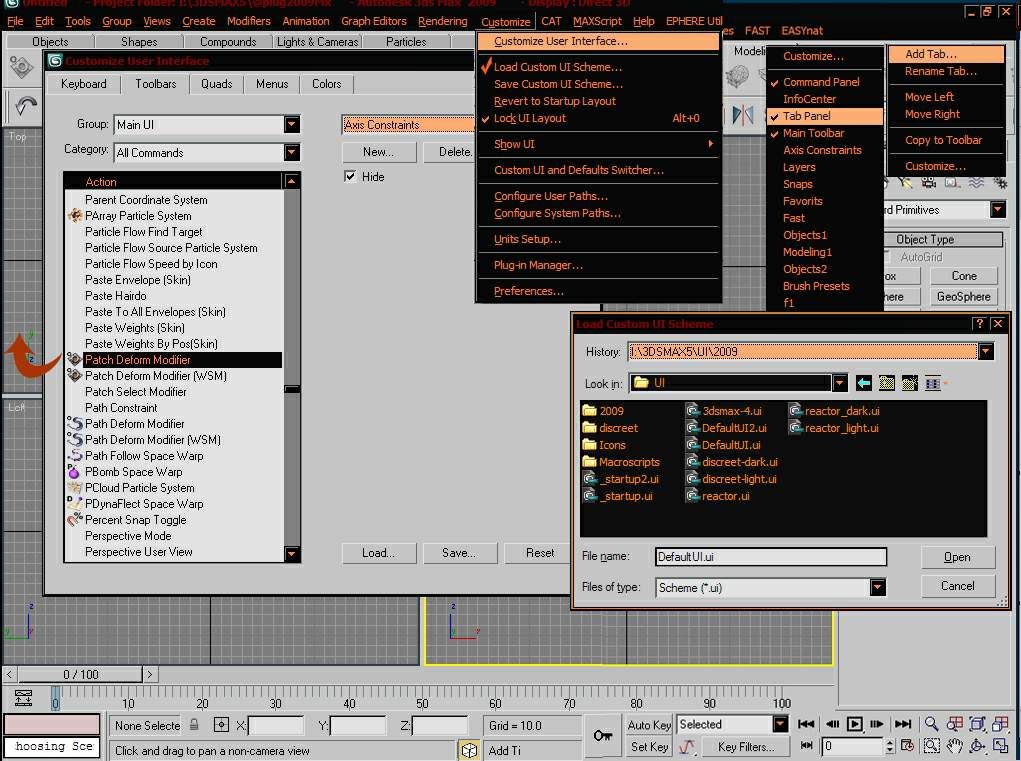Step to previous frame
This screenshot has width=1021, height=761.
coord(832,724)
